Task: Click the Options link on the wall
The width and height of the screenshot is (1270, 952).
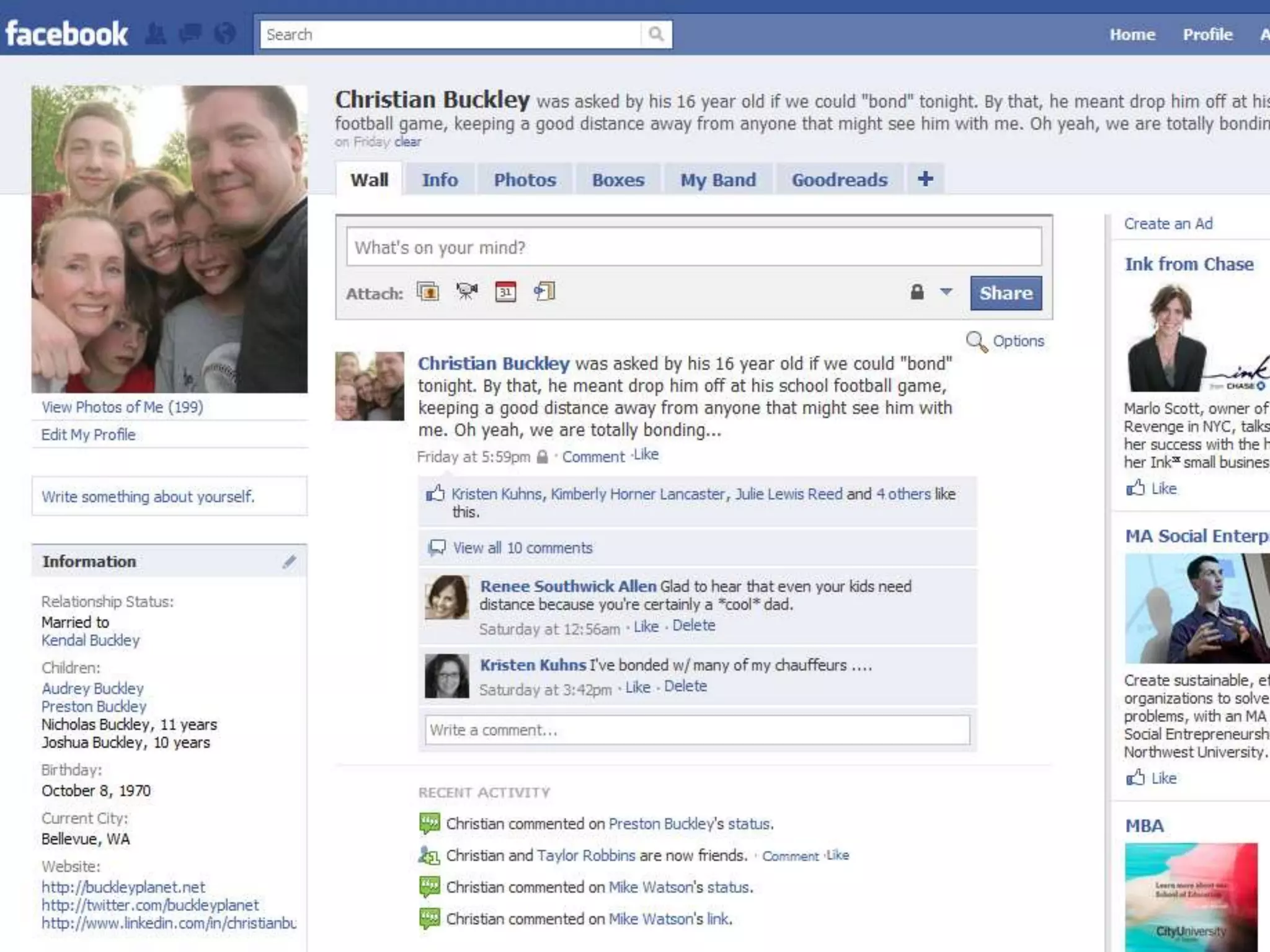Action: [x=1018, y=341]
